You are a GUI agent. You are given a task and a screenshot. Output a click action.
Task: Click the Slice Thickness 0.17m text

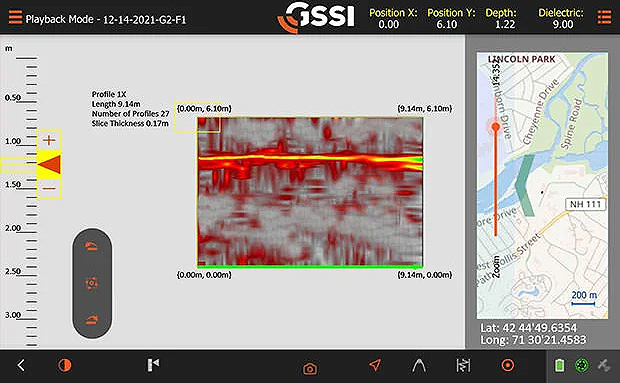tap(130, 123)
